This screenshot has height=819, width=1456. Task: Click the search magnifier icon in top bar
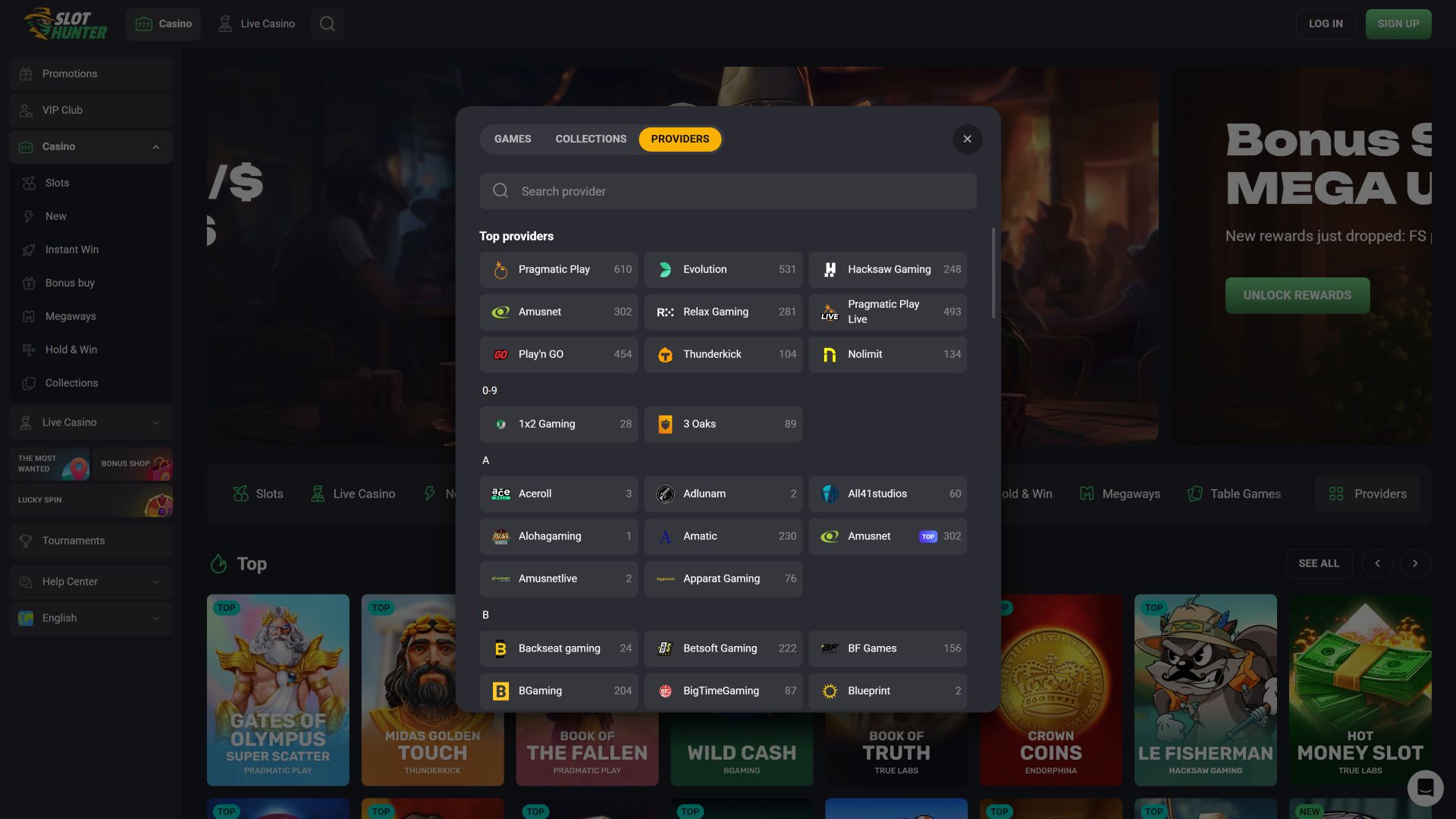(x=327, y=24)
